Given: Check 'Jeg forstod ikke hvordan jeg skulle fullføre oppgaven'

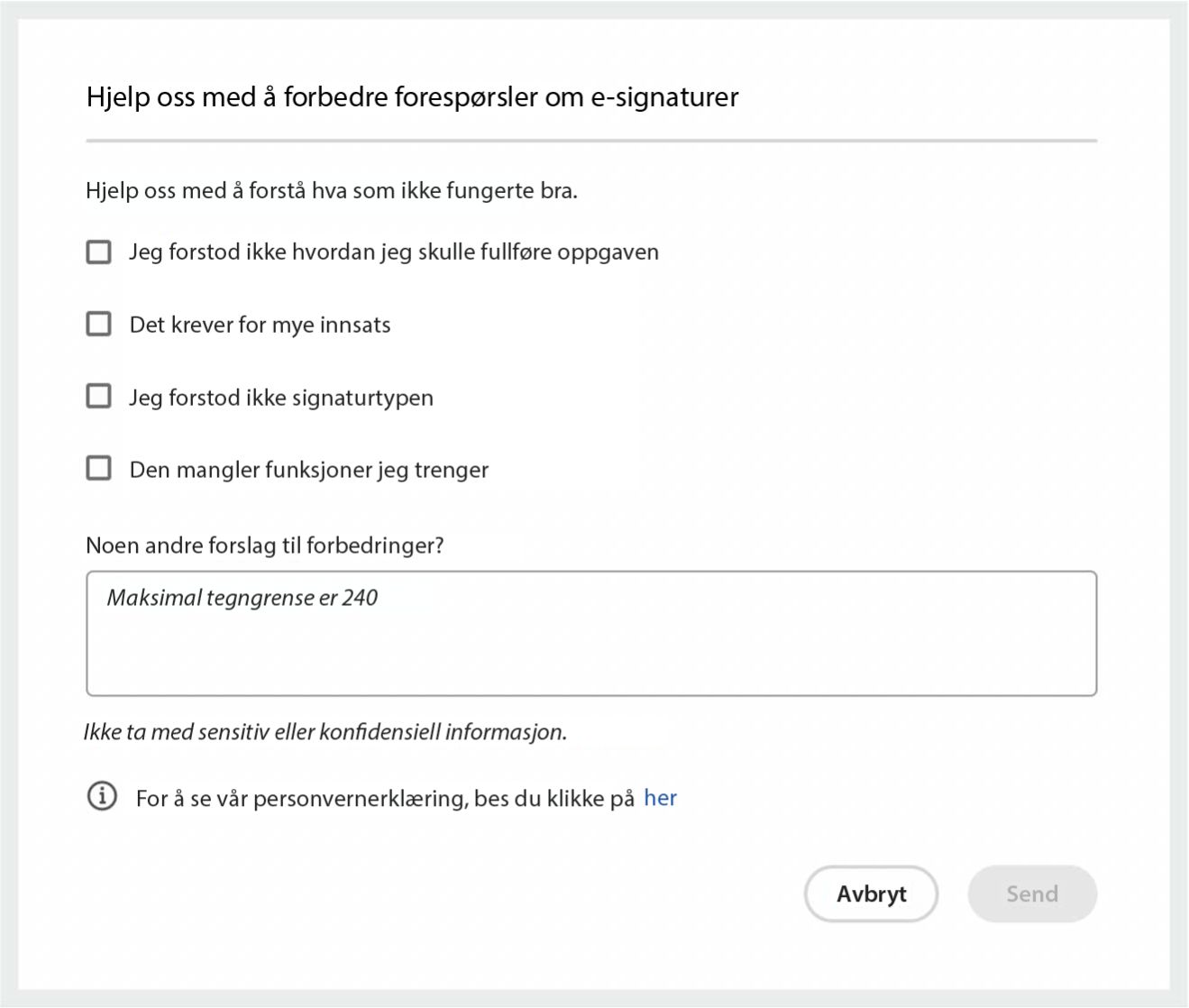Looking at the screenshot, I should pos(98,252).
